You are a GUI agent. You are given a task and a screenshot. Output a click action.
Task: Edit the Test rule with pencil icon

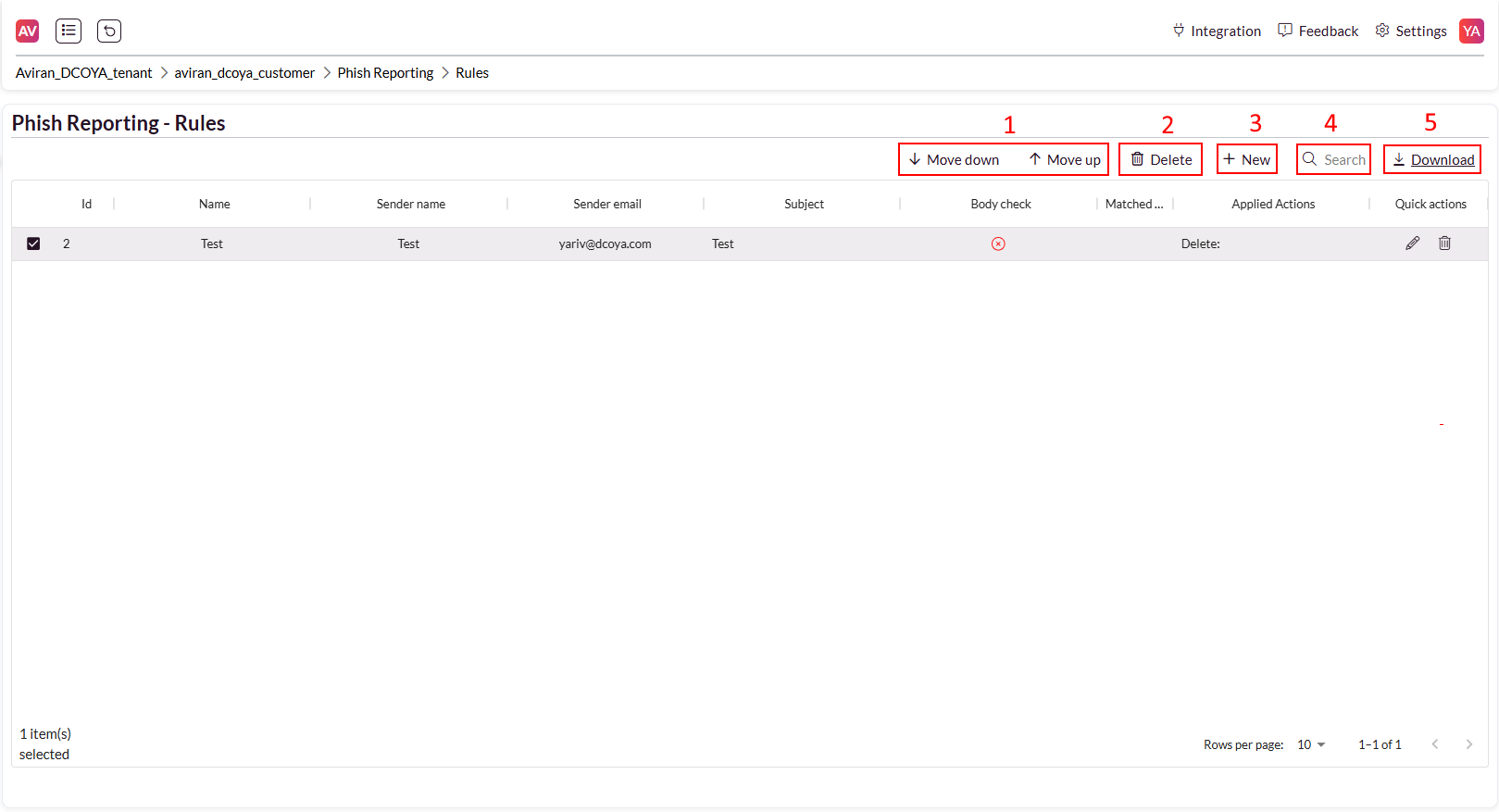[x=1412, y=244]
